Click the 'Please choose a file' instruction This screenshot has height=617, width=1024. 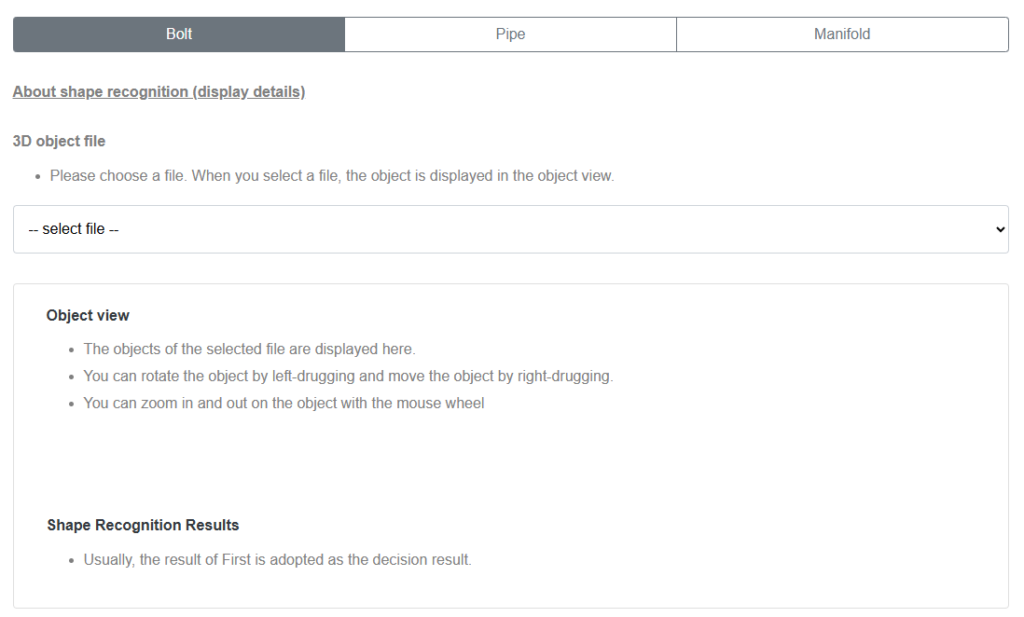332,176
